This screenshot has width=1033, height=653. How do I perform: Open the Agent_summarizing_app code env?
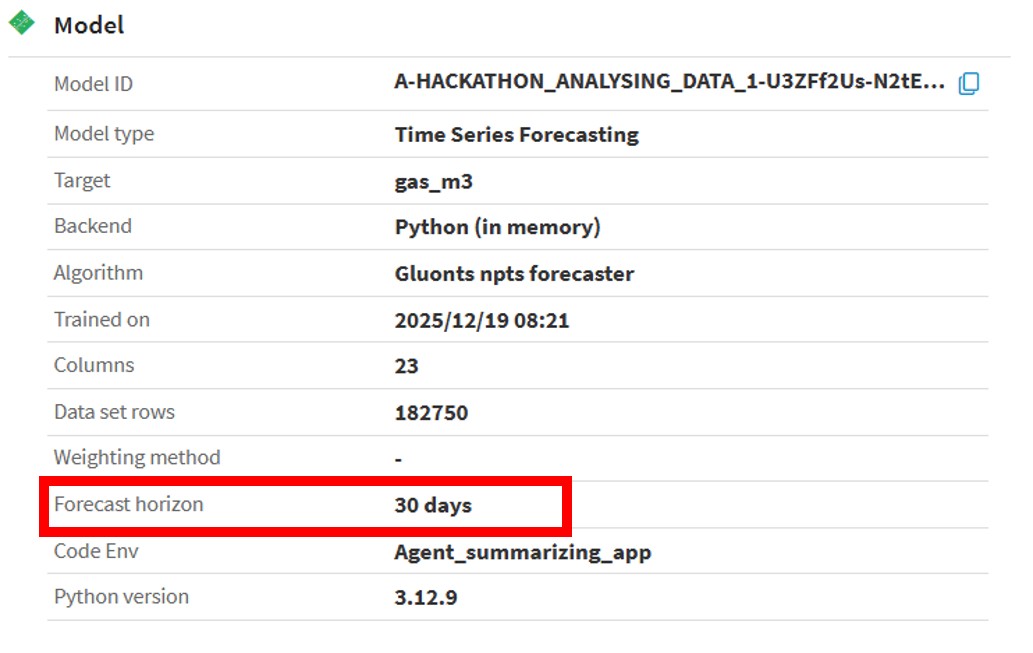coord(522,551)
